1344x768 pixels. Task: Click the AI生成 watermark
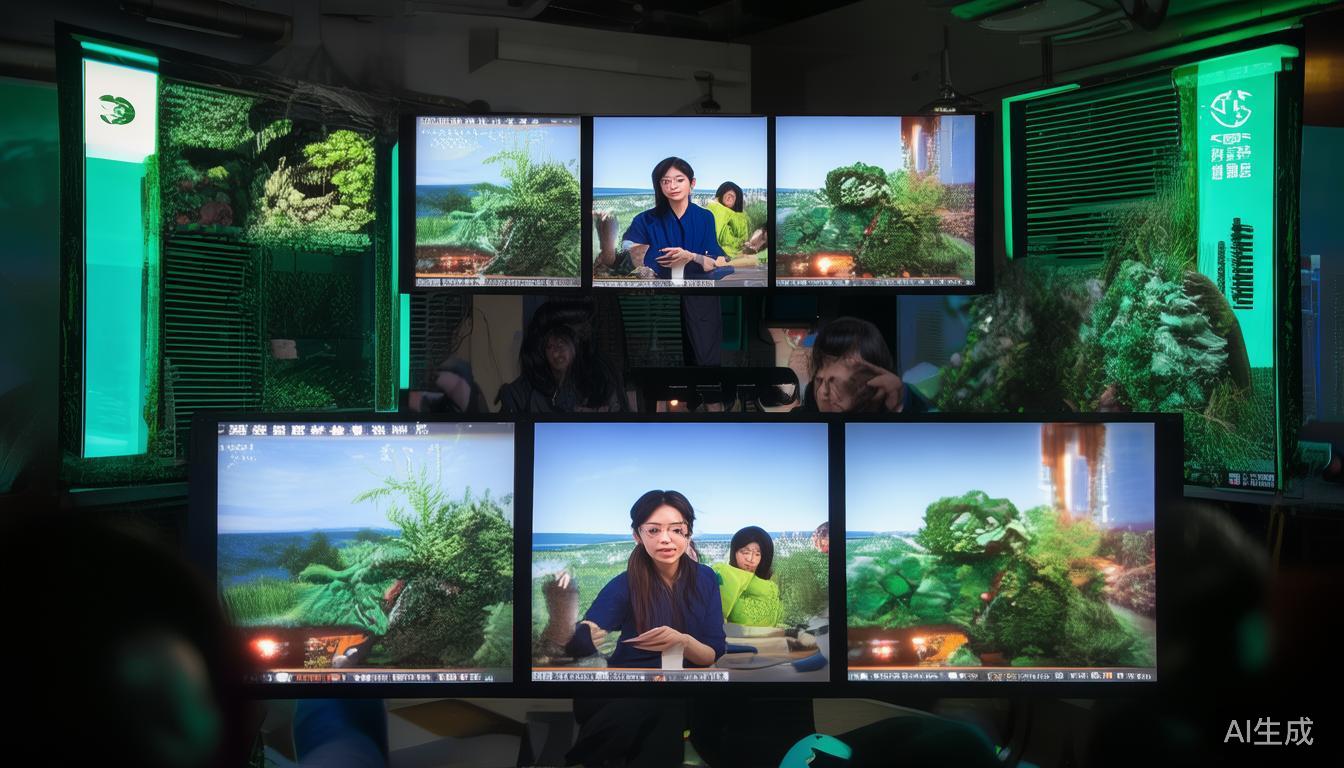point(1267,731)
